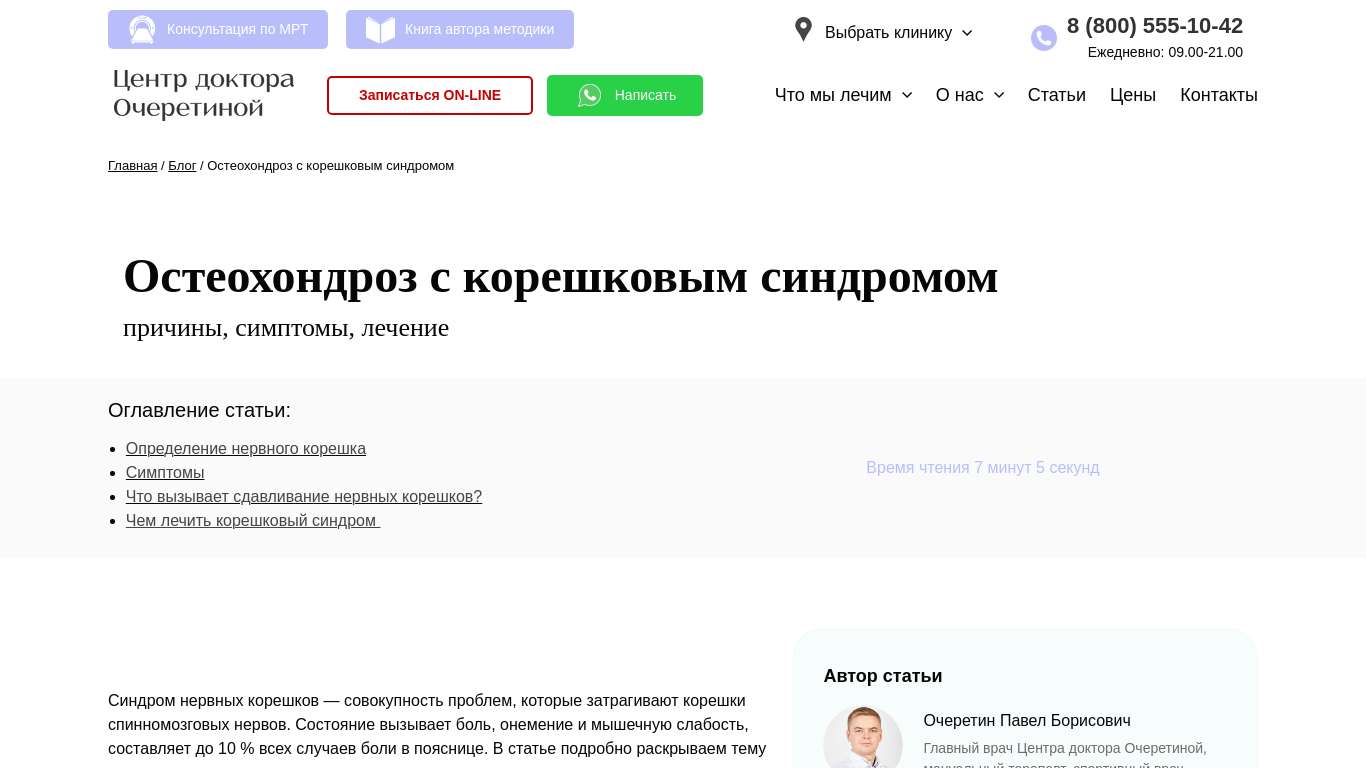Follow the Главная breadcrumb link
The width and height of the screenshot is (1366, 768).
[132, 166]
